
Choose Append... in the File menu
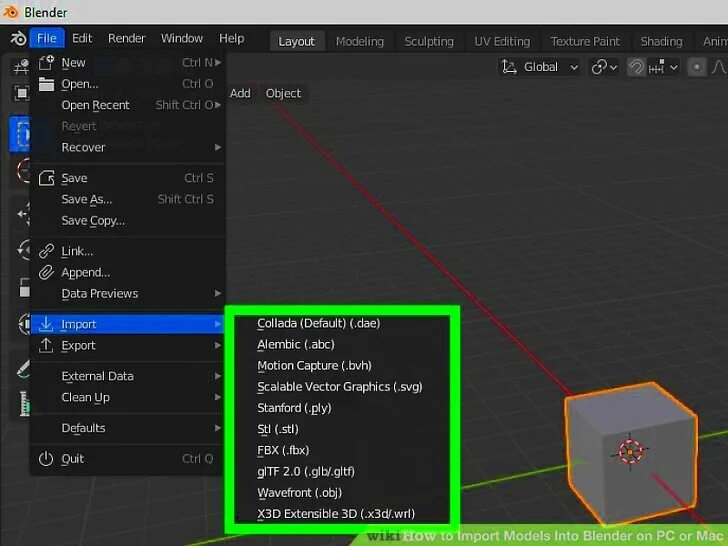point(128,273)
